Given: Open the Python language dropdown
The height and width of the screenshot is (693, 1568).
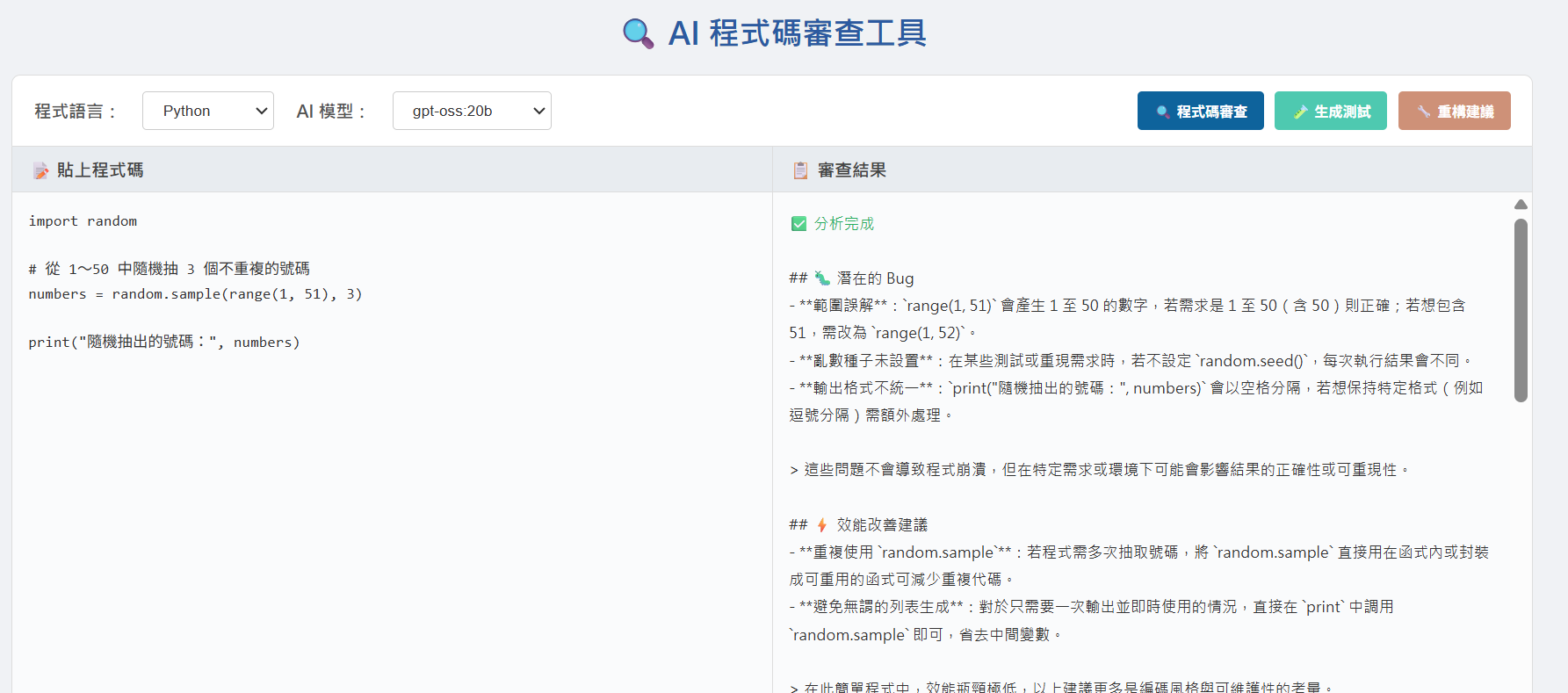Looking at the screenshot, I should click(x=208, y=111).
